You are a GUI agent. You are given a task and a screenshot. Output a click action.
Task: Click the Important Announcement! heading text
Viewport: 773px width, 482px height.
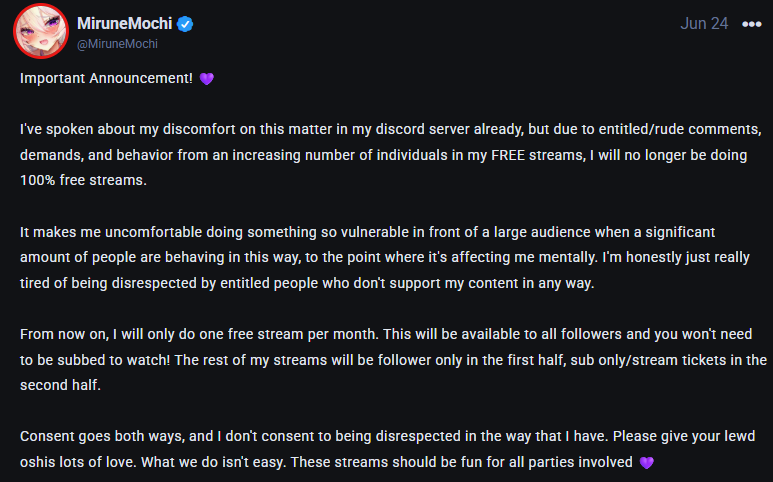[x=106, y=78]
